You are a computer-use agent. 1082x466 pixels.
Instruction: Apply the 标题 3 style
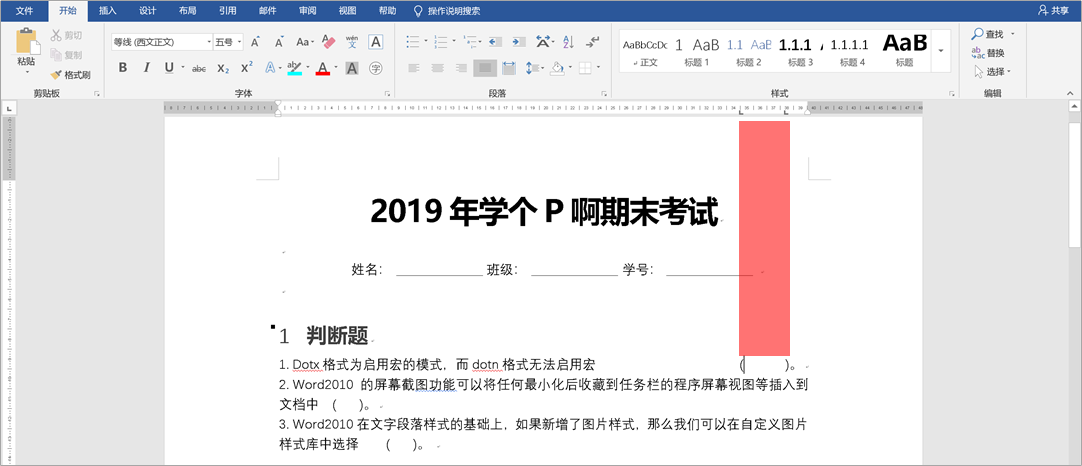800,51
